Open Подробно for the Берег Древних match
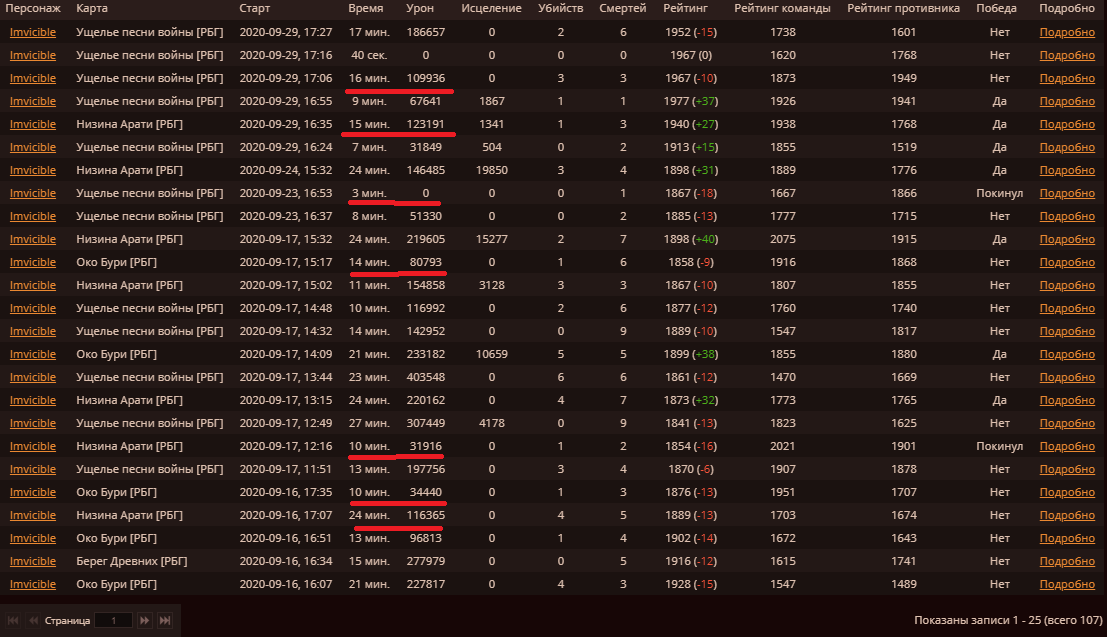This screenshot has height=637, width=1107. 1067,561
